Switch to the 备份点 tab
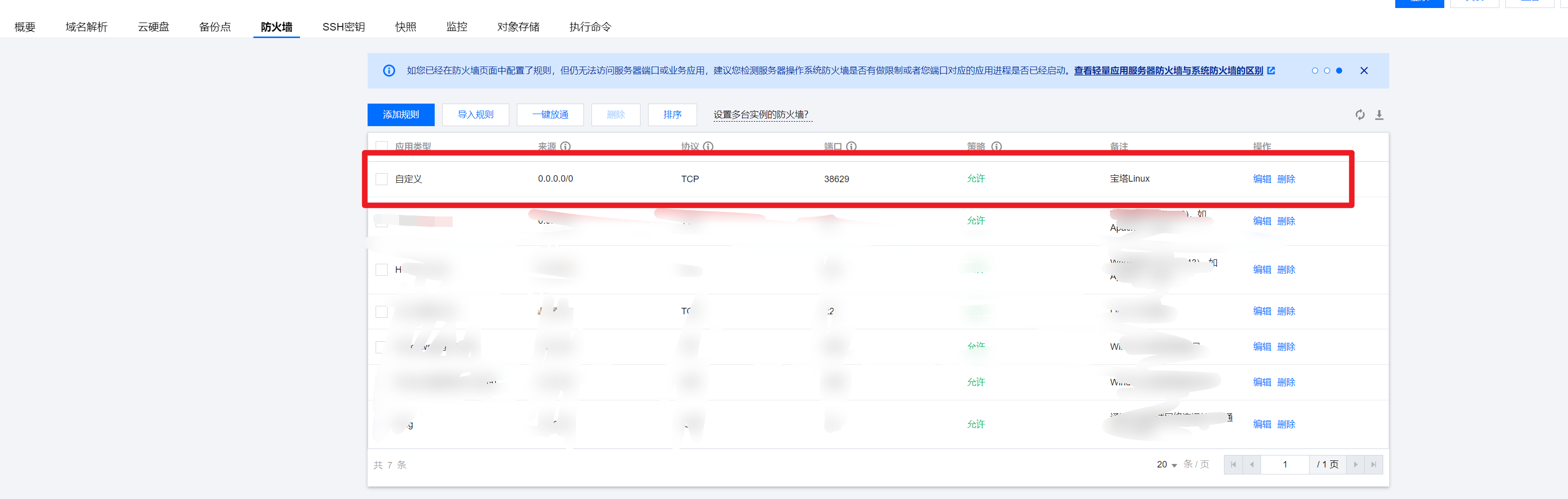This screenshot has height=499, width=1568. [x=215, y=27]
